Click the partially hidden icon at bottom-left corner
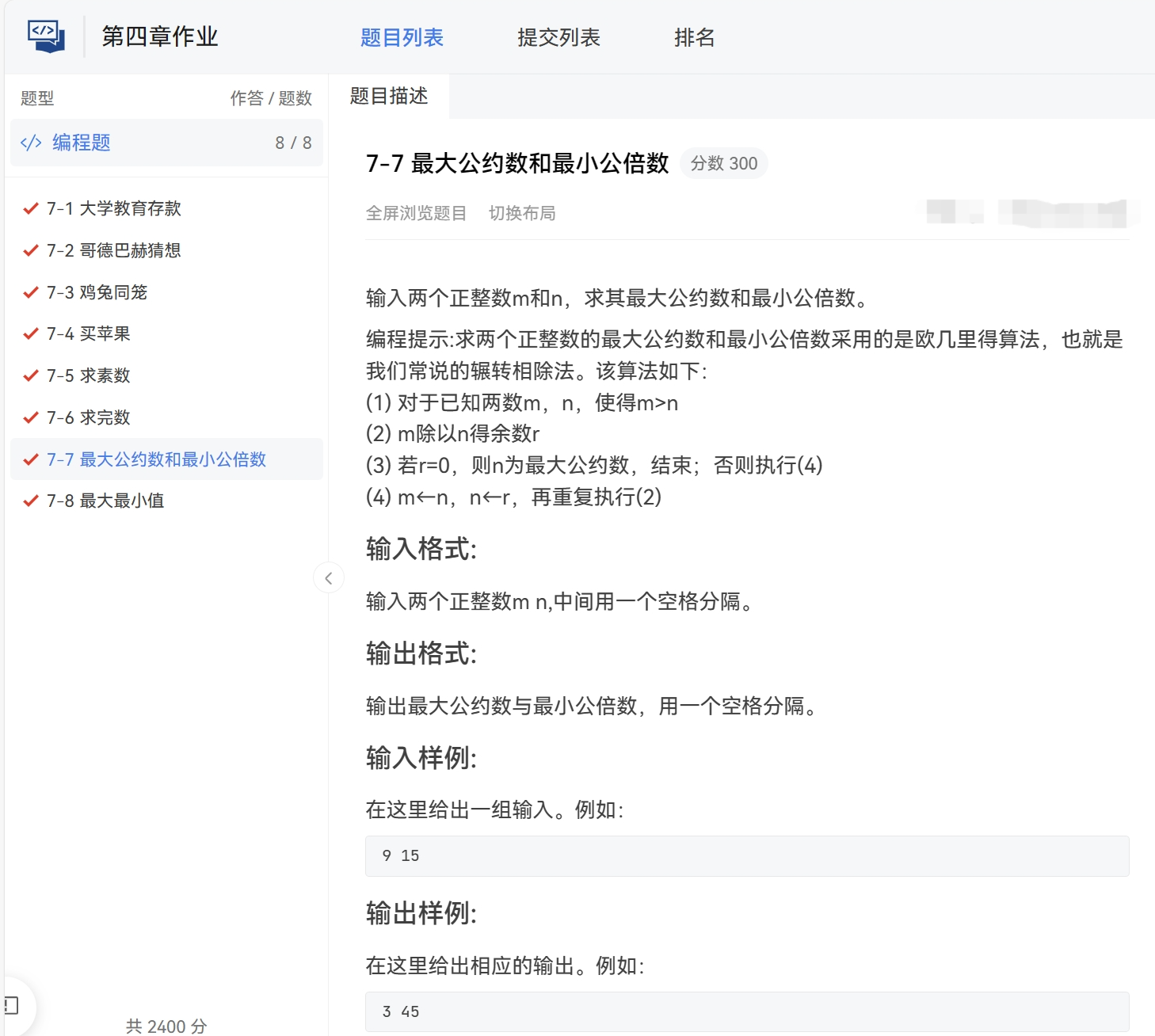This screenshot has width=1155, height=1036. click(11, 1006)
